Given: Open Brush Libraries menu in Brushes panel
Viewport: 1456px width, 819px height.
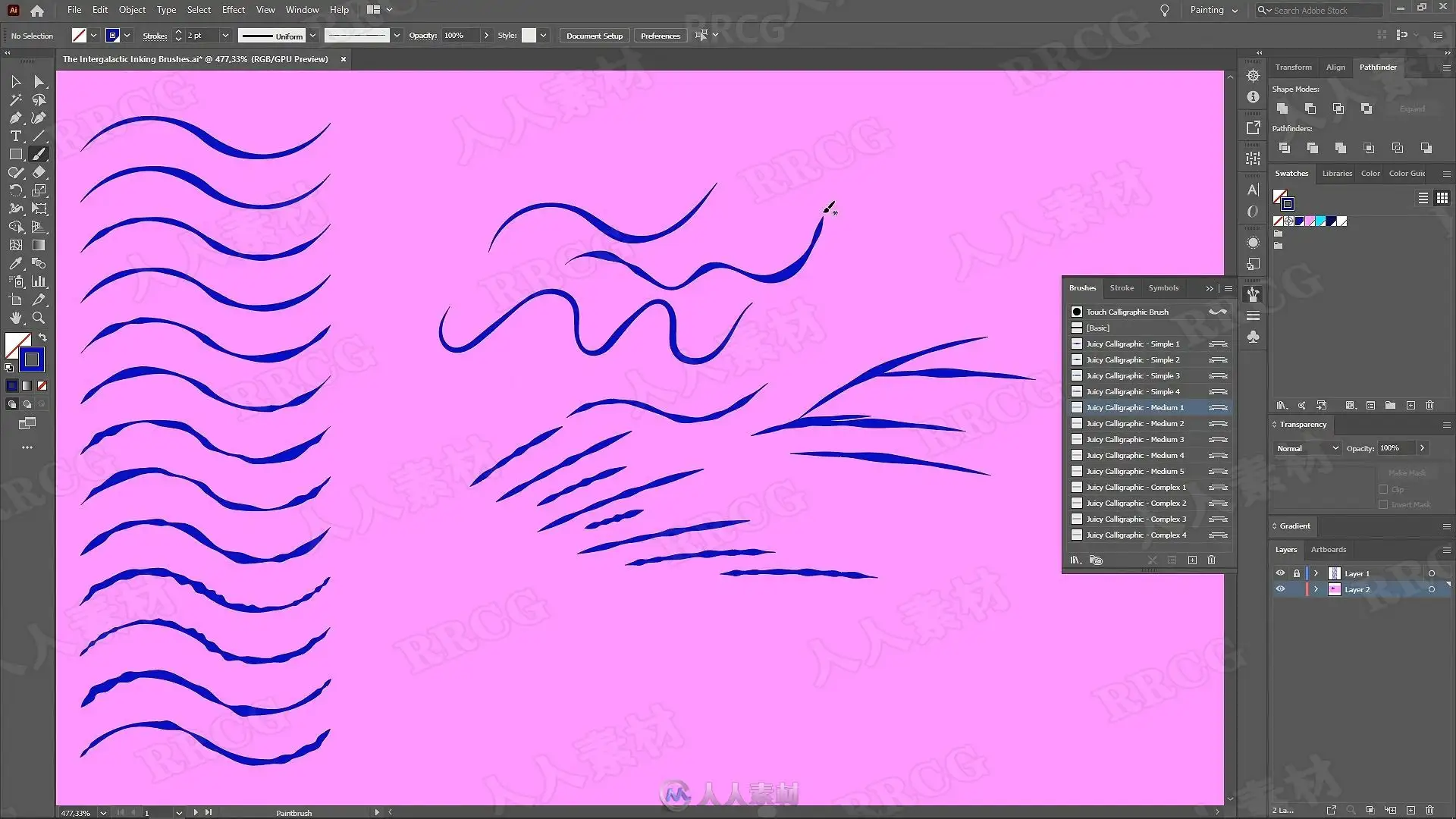Looking at the screenshot, I should click(x=1075, y=560).
